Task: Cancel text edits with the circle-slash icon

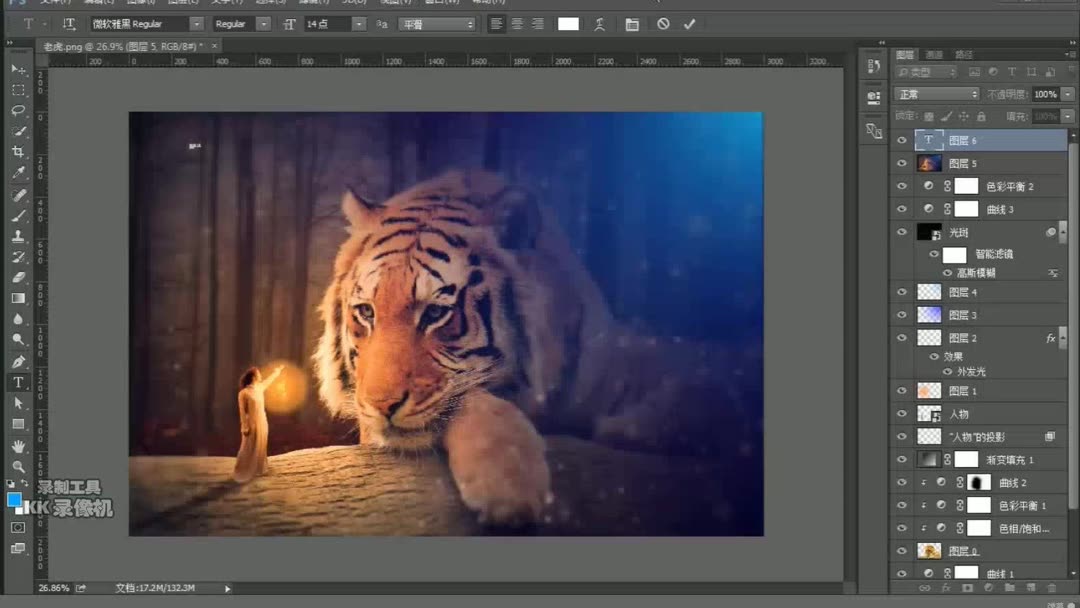Action: (663, 24)
